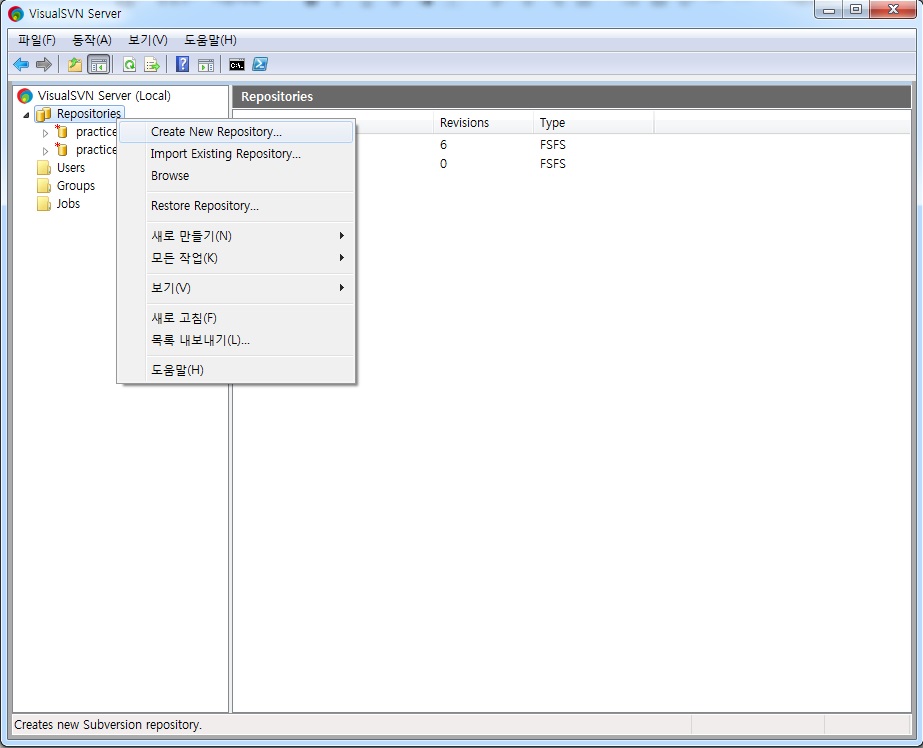
Task: Click the VisualSVN logo icon in the tree root
Action: [x=25, y=95]
